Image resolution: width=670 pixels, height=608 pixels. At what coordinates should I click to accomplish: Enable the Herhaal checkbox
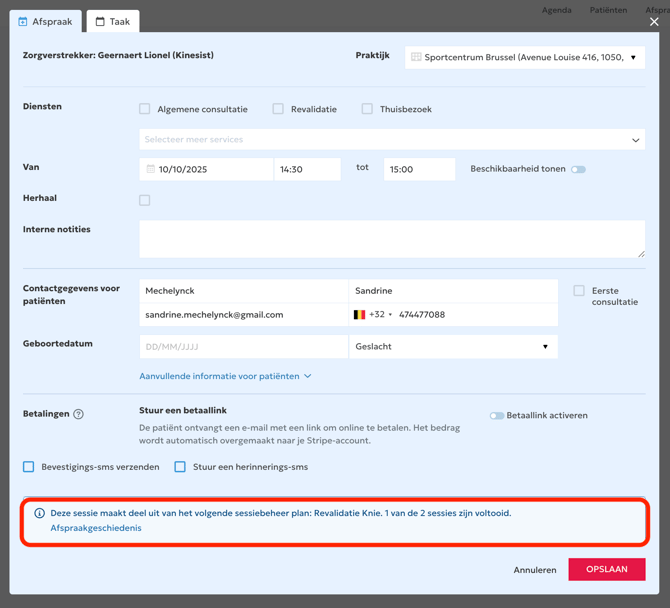[x=145, y=200]
